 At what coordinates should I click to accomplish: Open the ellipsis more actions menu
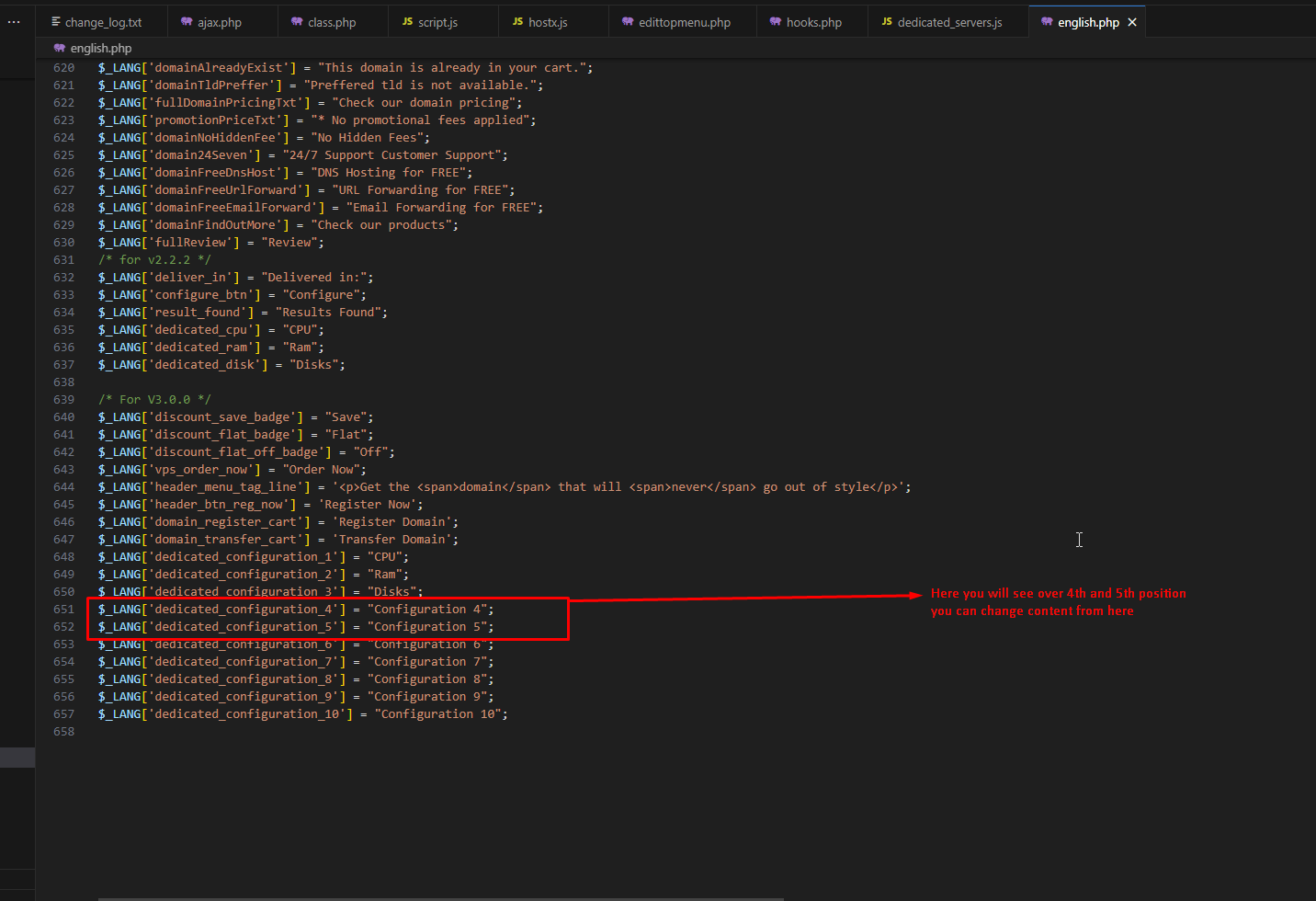point(14,22)
